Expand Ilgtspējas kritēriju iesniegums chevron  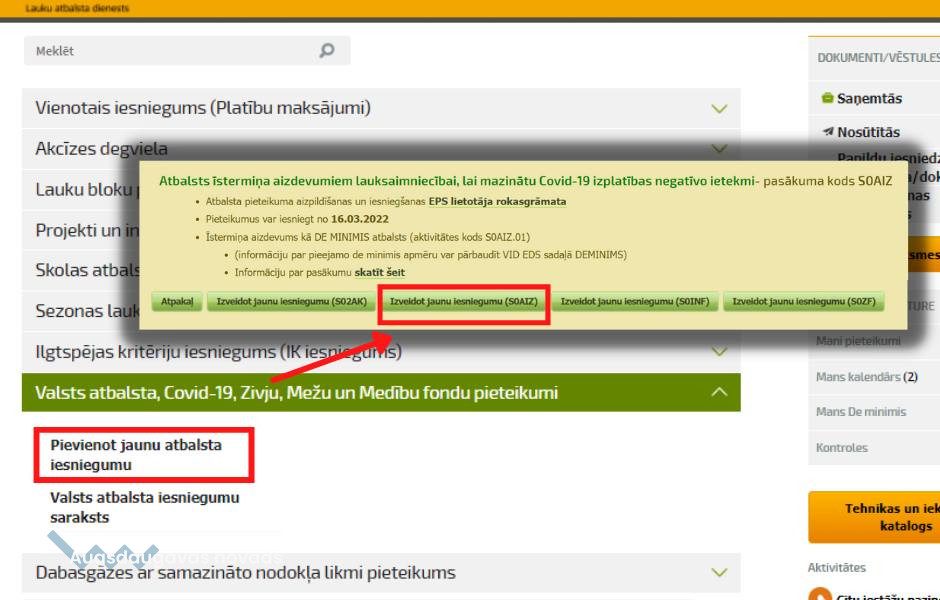(x=718, y=352)
